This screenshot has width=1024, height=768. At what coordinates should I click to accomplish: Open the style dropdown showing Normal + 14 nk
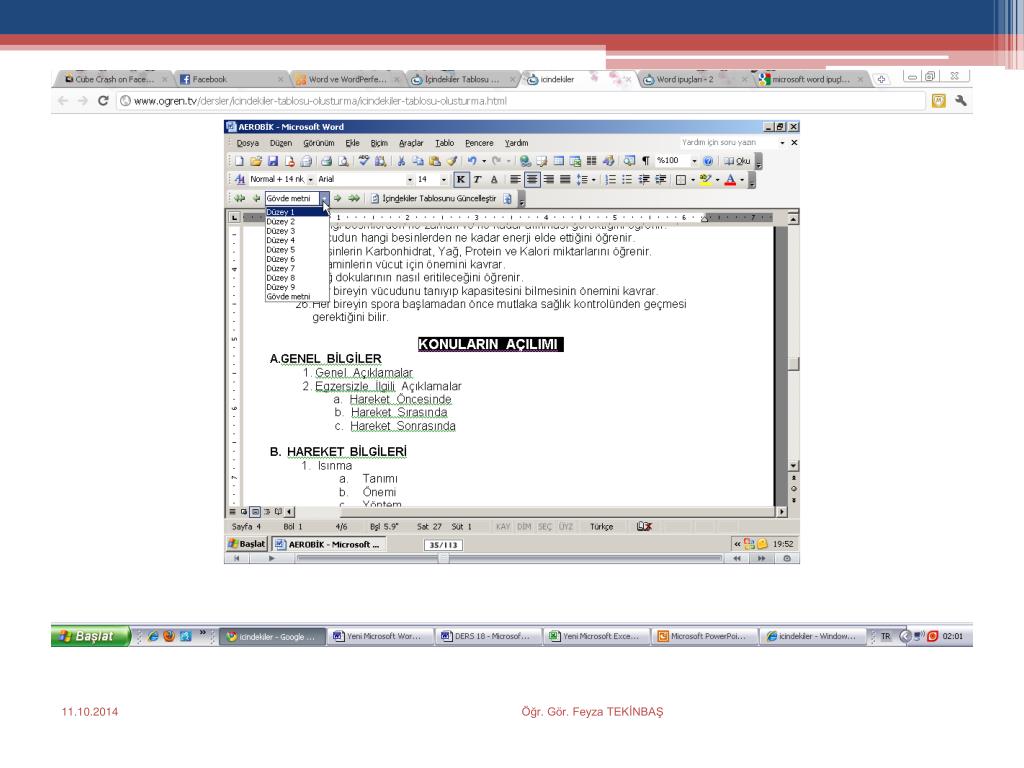(x=311, y=180)
